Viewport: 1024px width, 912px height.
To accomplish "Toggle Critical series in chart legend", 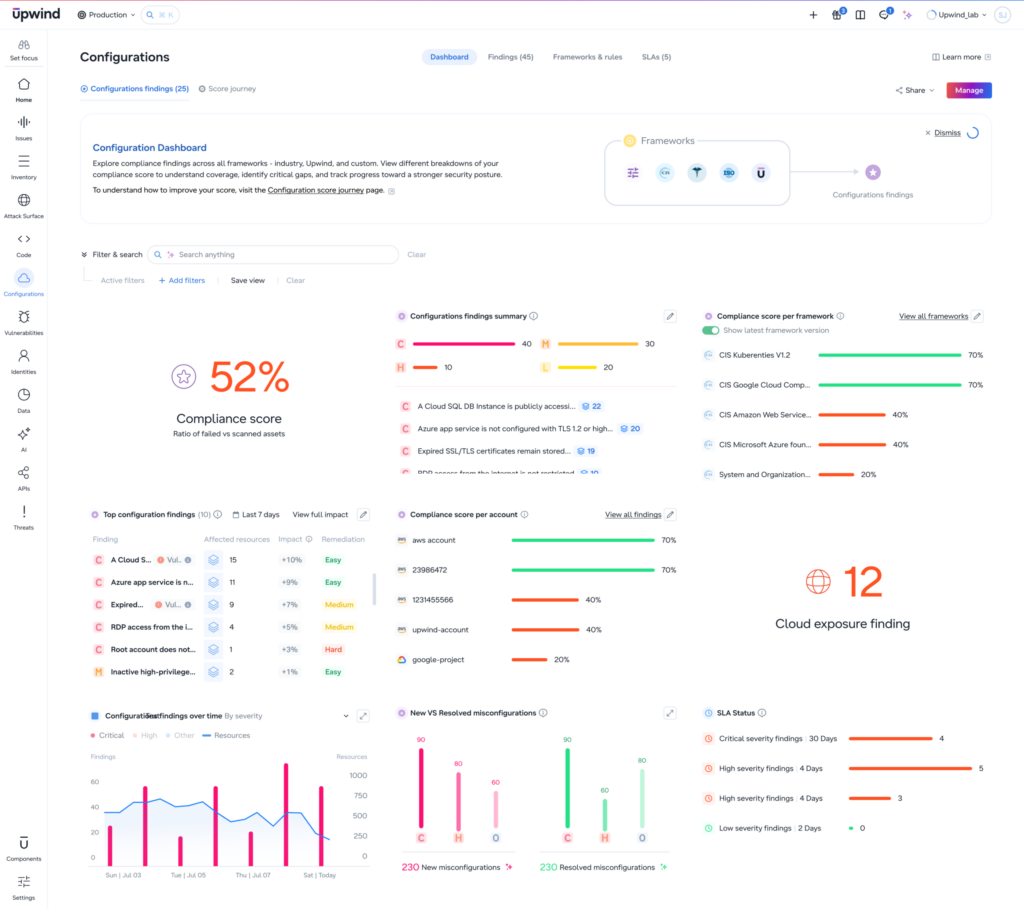I will click(107, 736).
